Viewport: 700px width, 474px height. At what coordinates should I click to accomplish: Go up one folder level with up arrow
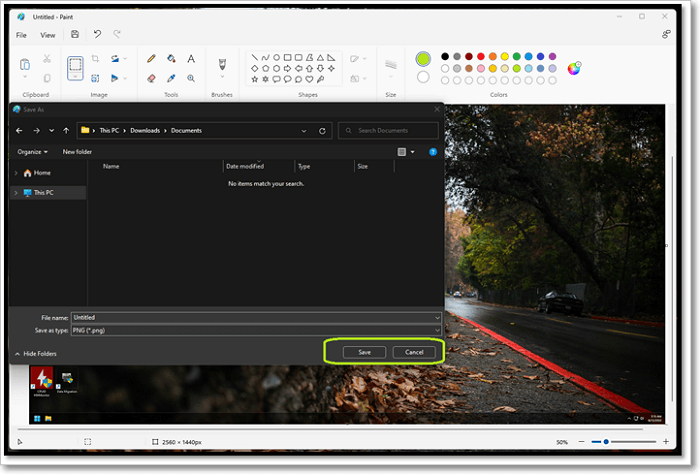[66, 130]
